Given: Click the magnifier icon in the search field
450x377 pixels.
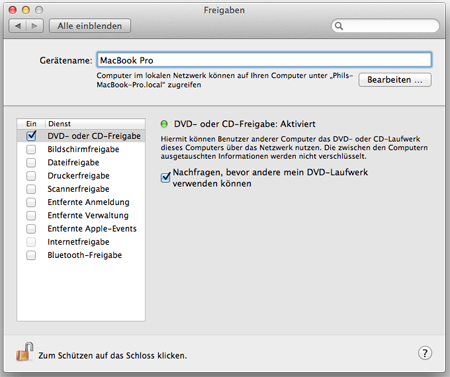Looking at the screenshot, I should click(339, 26).
